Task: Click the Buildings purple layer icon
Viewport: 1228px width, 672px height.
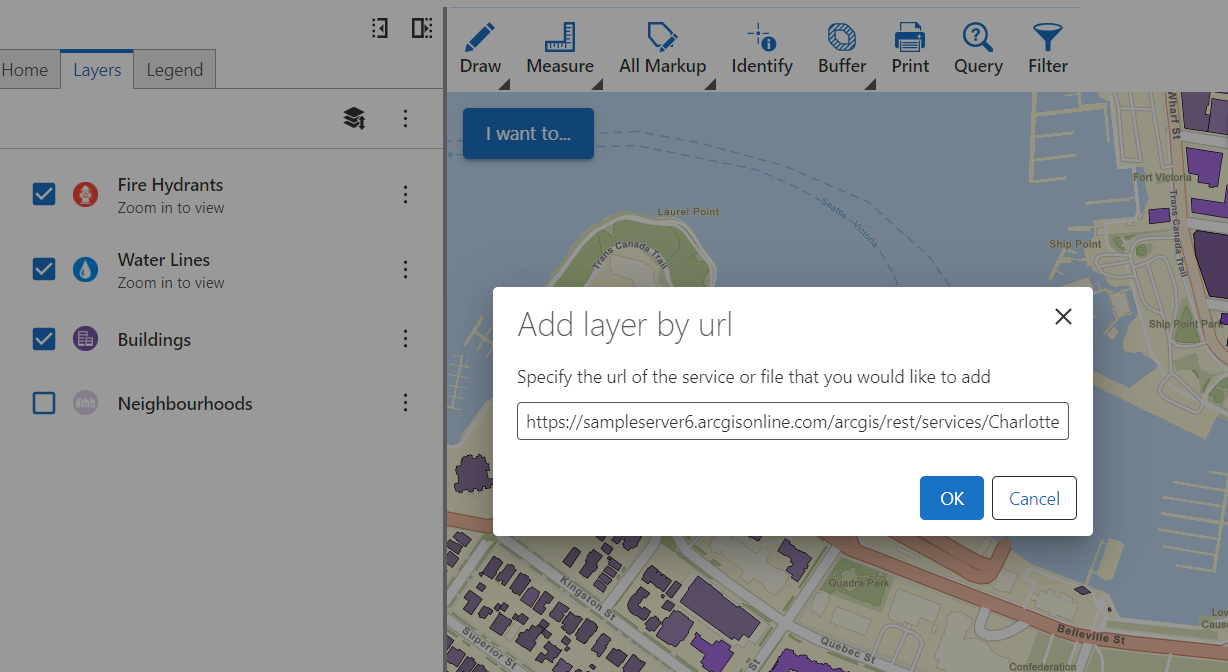Action: [86, 339]
